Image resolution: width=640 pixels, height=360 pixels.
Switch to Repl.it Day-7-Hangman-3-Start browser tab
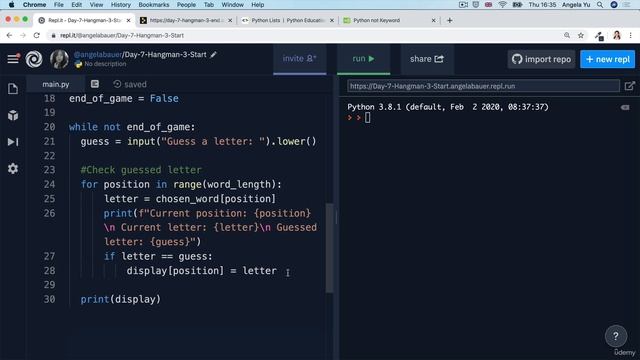pyautogui.click(x=85, y=20)
